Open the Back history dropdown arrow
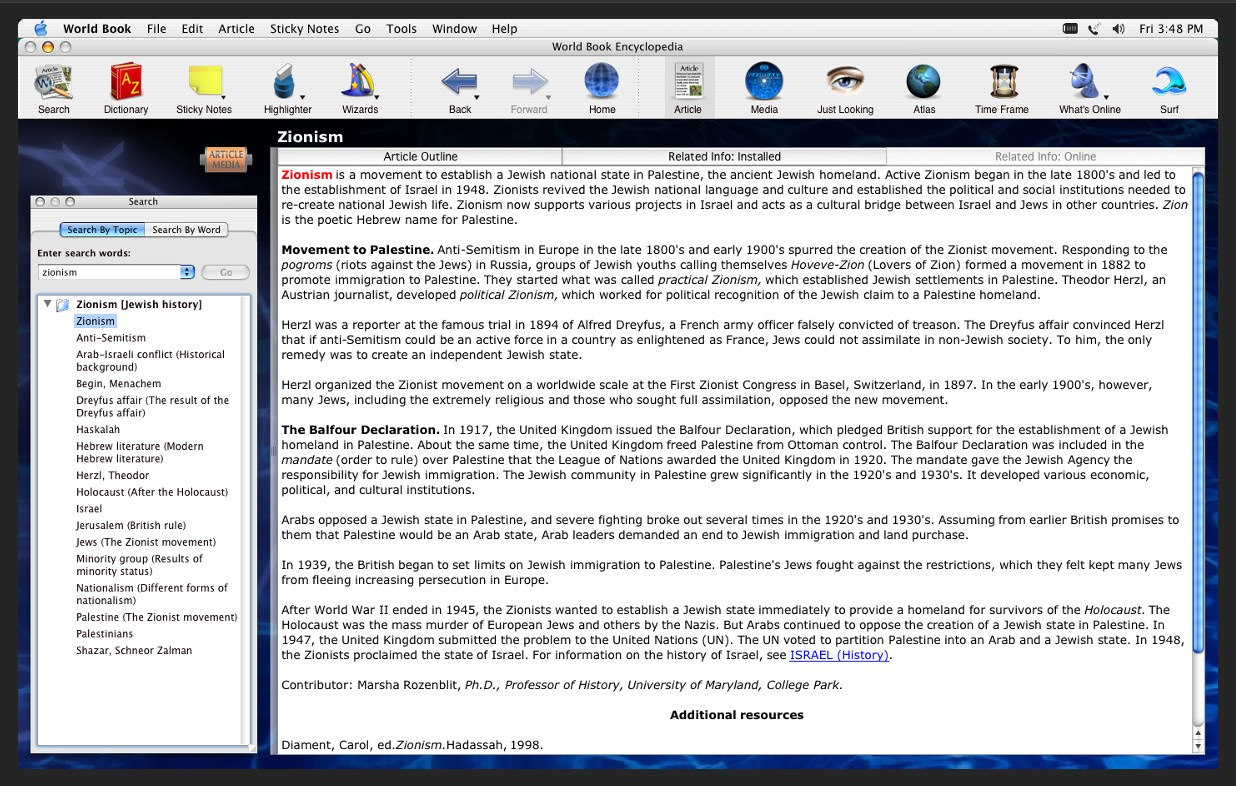This screenshot has height=786, width=1236. pos(478,97)
